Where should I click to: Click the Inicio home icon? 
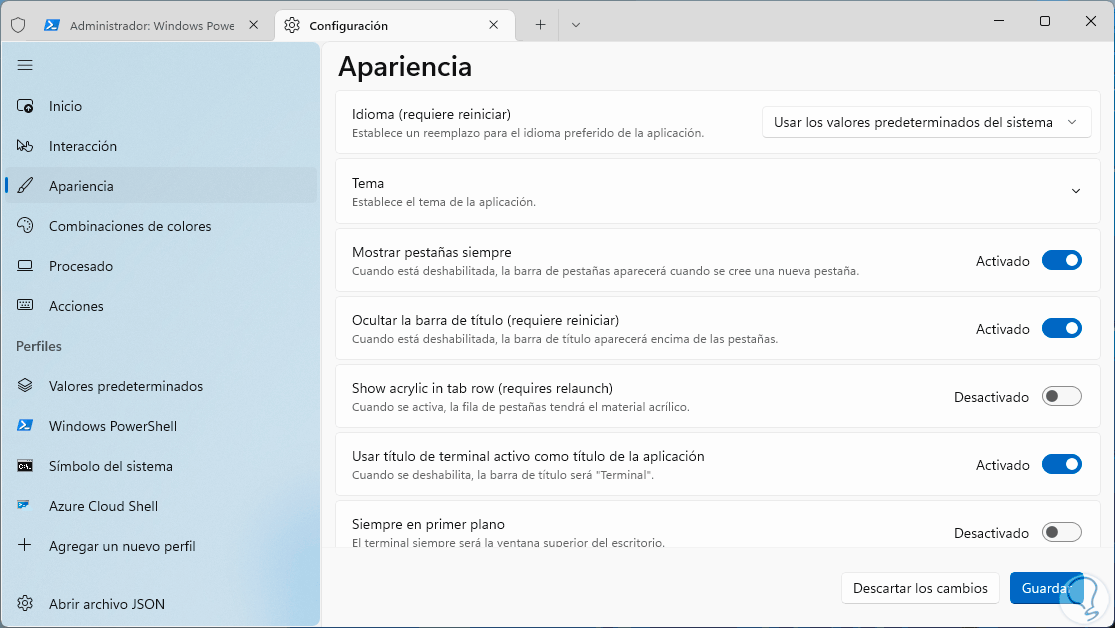pos(25,106)
